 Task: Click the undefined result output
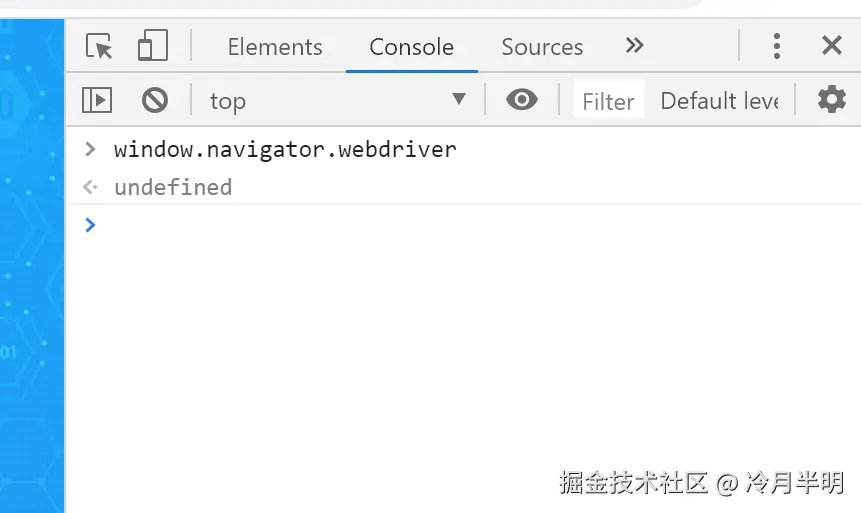(173, 187)
